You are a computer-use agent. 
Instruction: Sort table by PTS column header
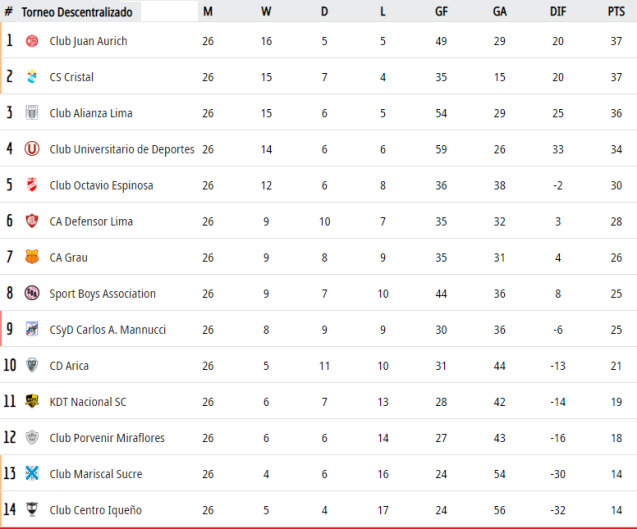(616, 12)
